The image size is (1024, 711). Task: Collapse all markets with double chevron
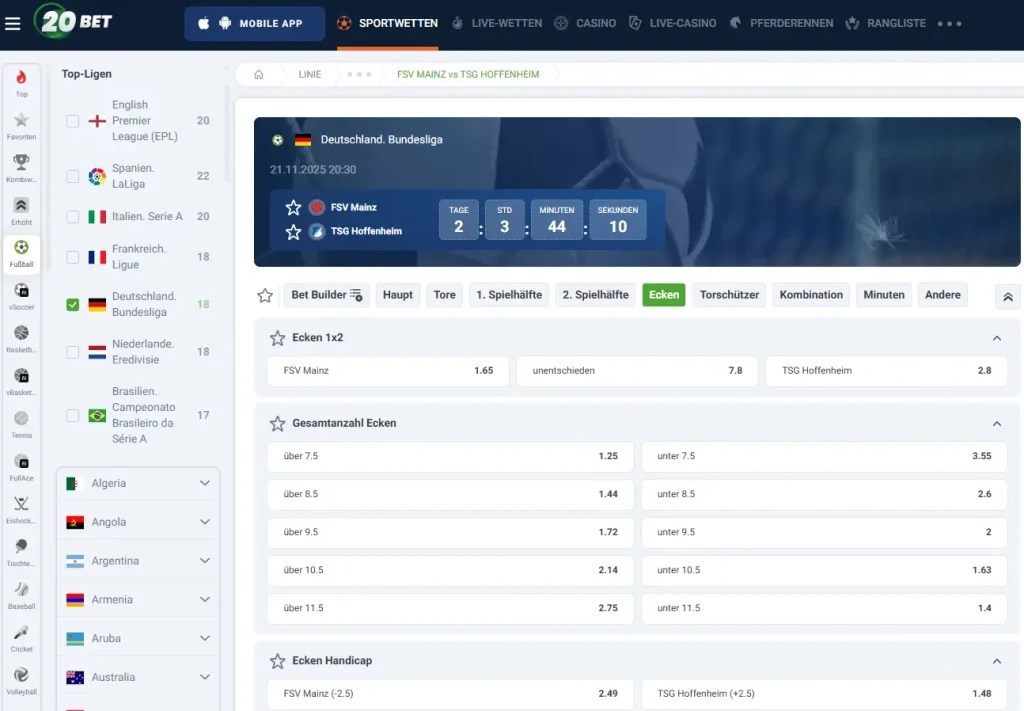1007,296
